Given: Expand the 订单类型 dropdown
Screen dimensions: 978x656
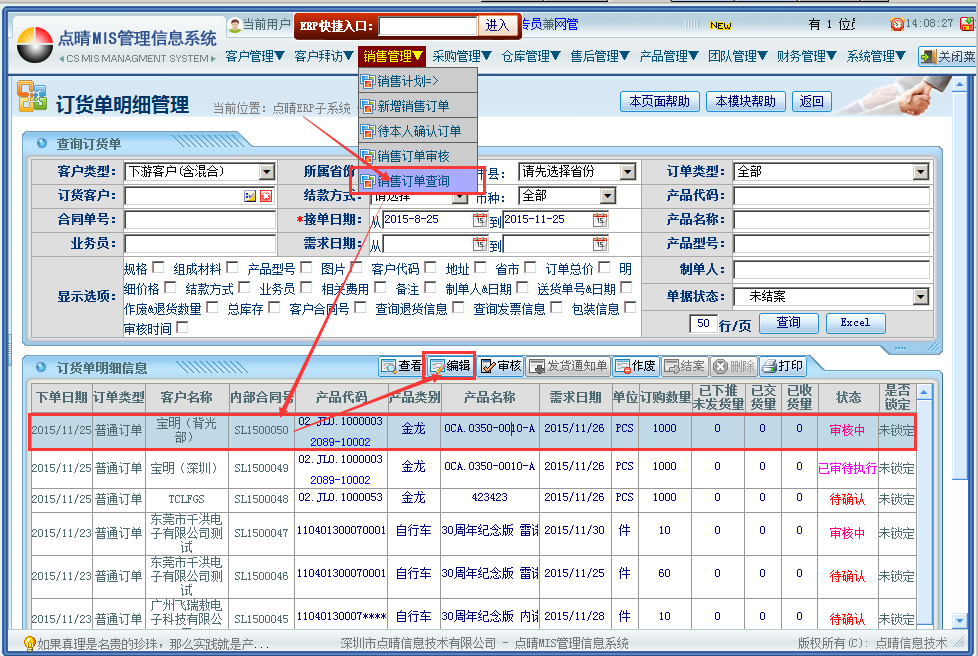Looking at the screenshot, I should click(920, 172).
